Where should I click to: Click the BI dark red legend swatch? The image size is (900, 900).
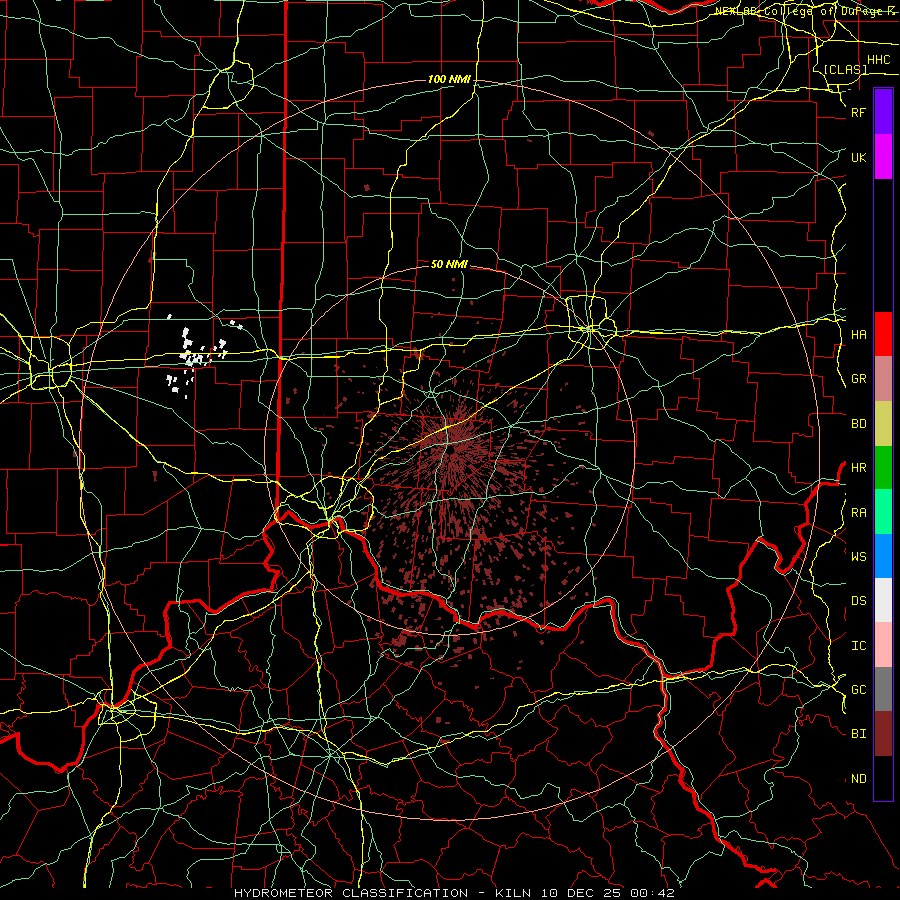click(883, 734)
